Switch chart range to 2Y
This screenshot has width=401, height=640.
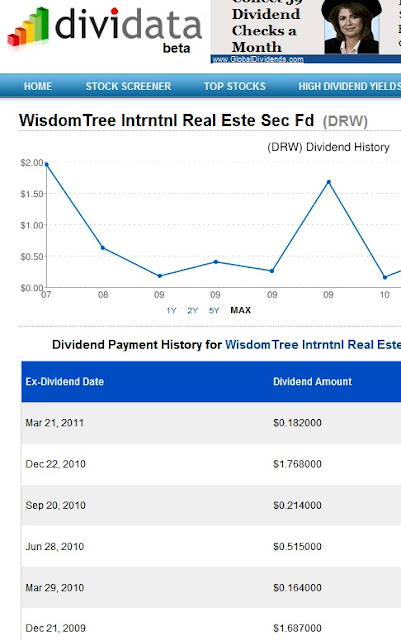[x=192, y=311]
